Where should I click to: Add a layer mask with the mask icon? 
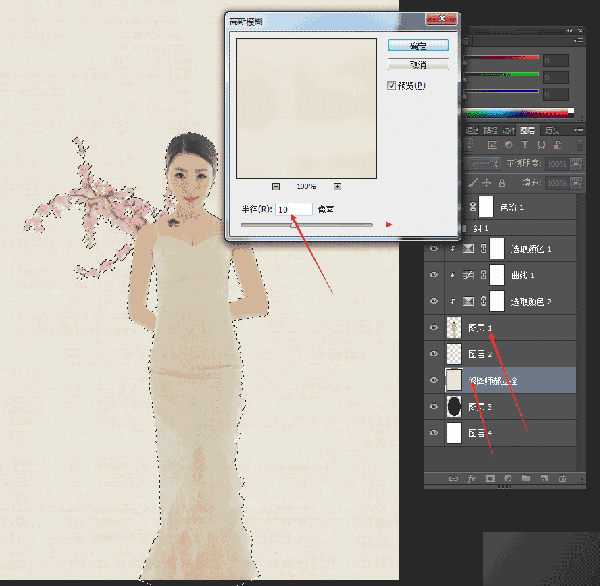click(490, 478)
